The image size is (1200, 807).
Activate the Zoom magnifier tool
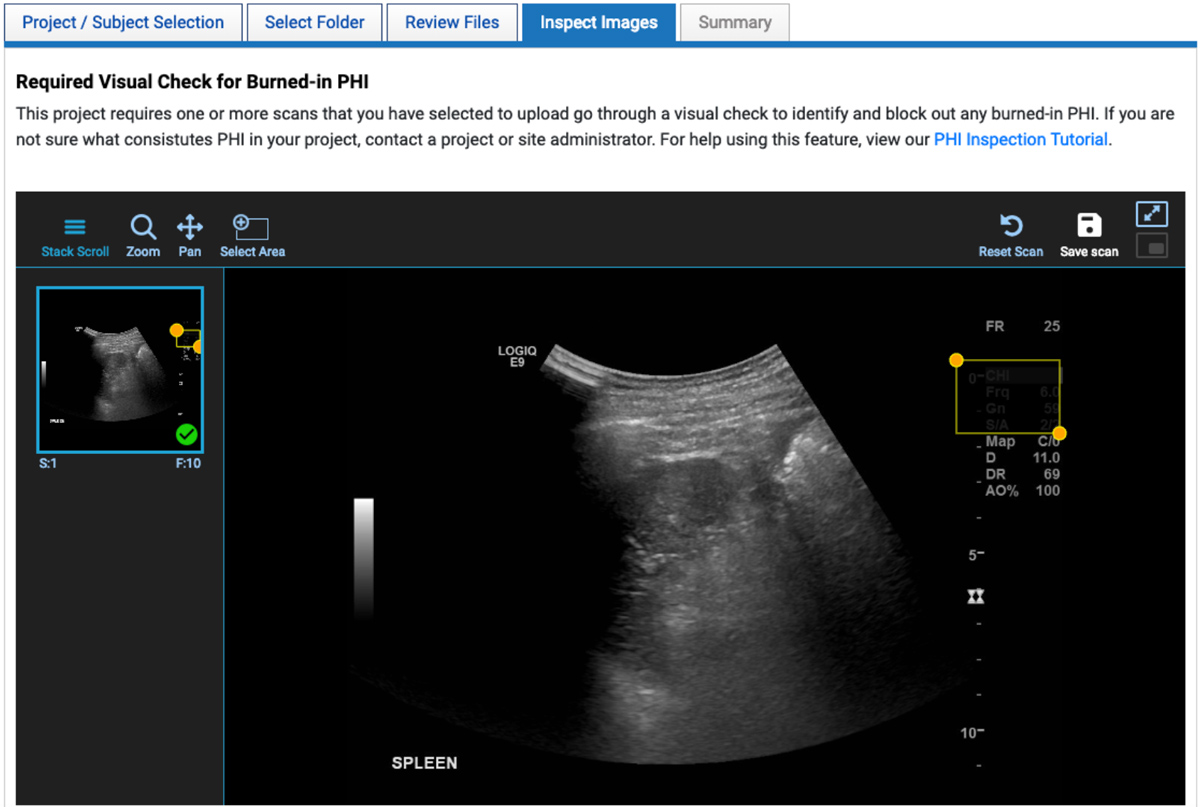pos(143,237)
